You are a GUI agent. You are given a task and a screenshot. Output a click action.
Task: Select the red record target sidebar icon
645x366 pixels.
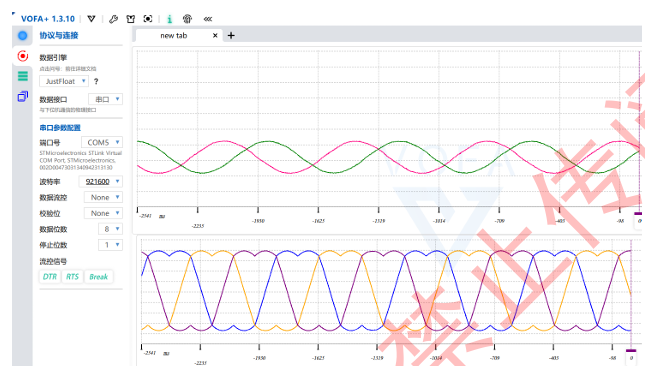(23, 56)
